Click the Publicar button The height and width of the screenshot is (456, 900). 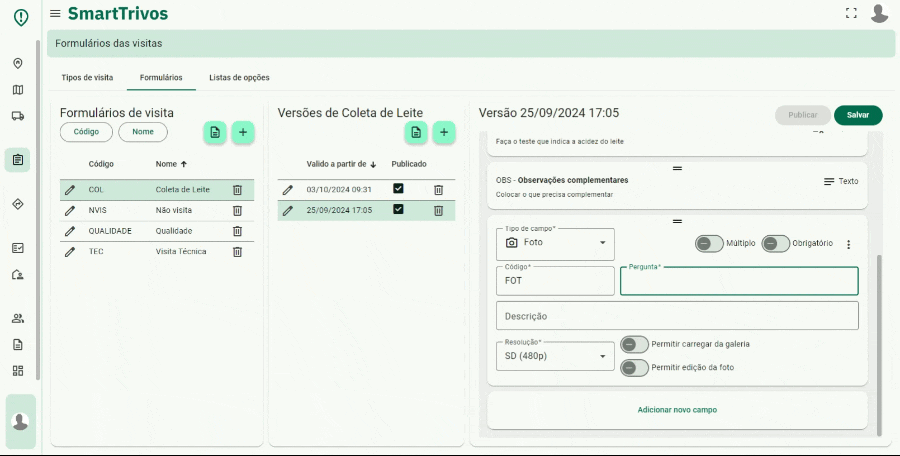pos(802,115)
